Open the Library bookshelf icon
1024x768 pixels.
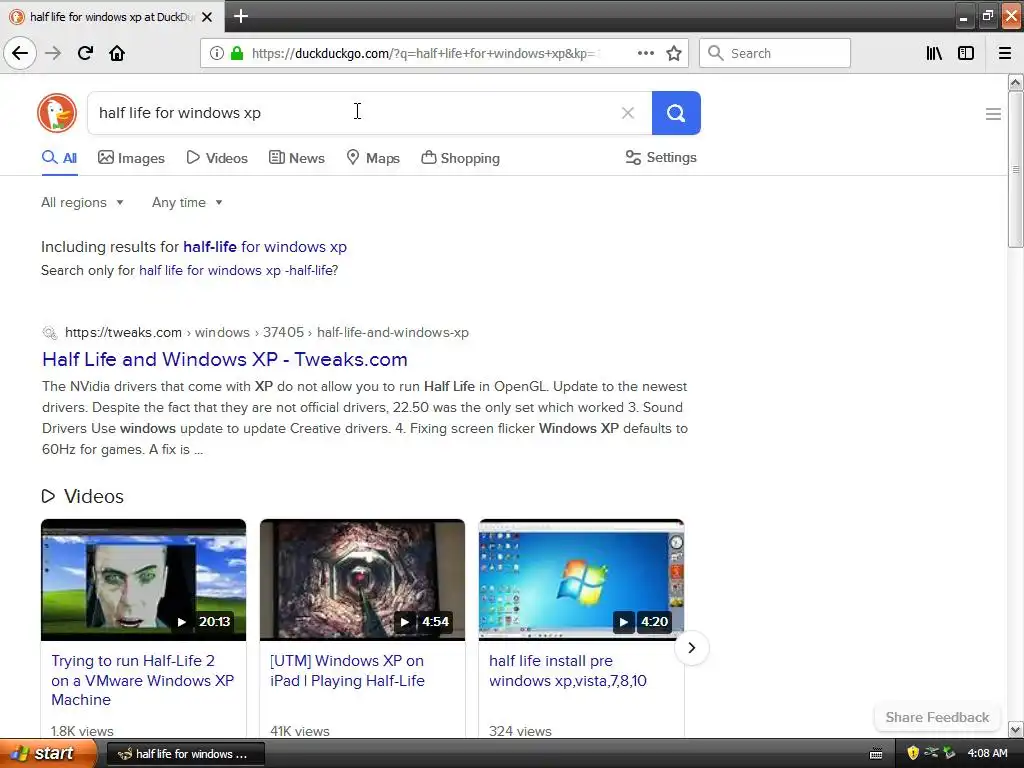(x=934, y=53)
